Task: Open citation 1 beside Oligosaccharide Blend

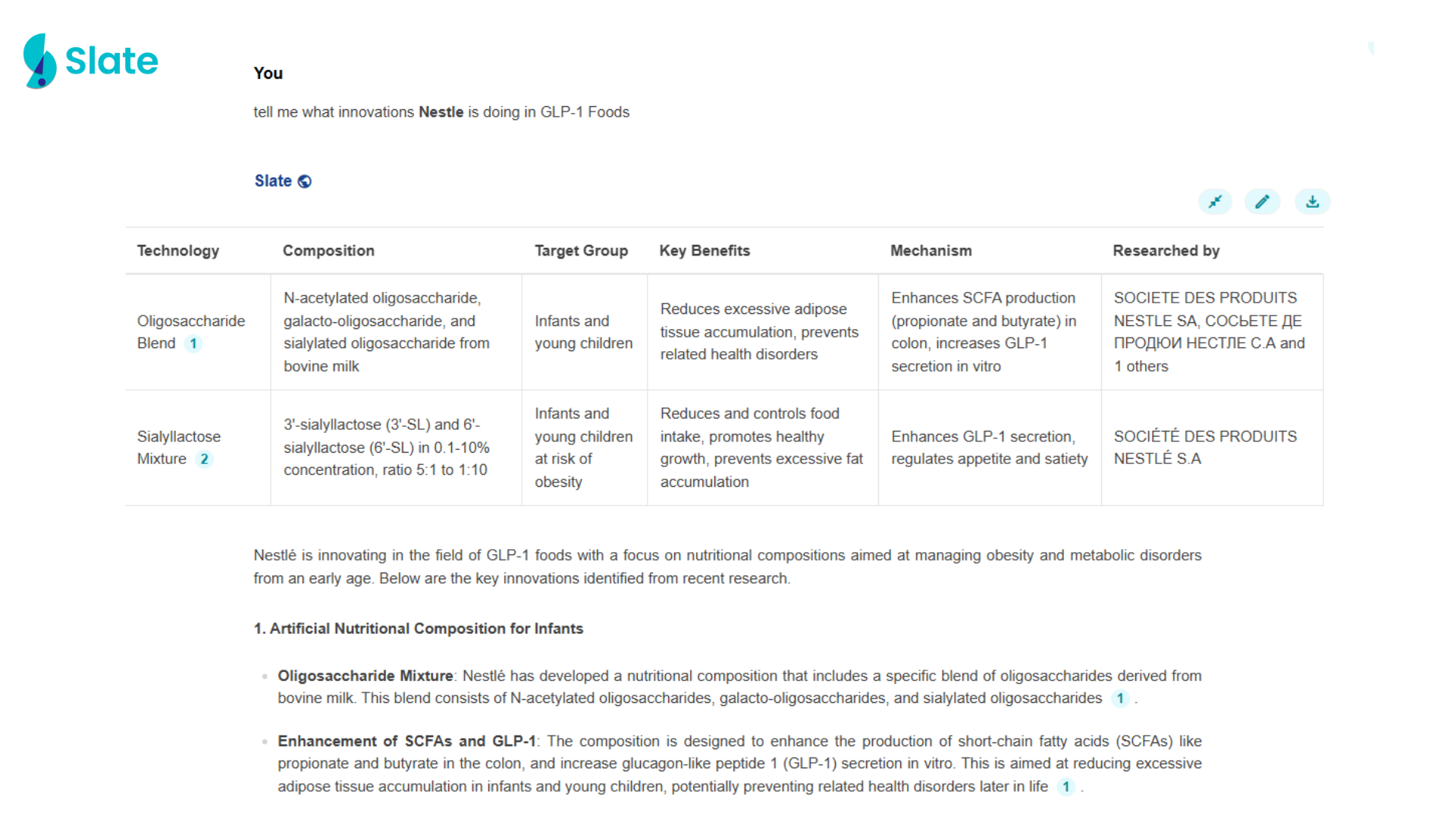Action: click(x=193, y=344)
